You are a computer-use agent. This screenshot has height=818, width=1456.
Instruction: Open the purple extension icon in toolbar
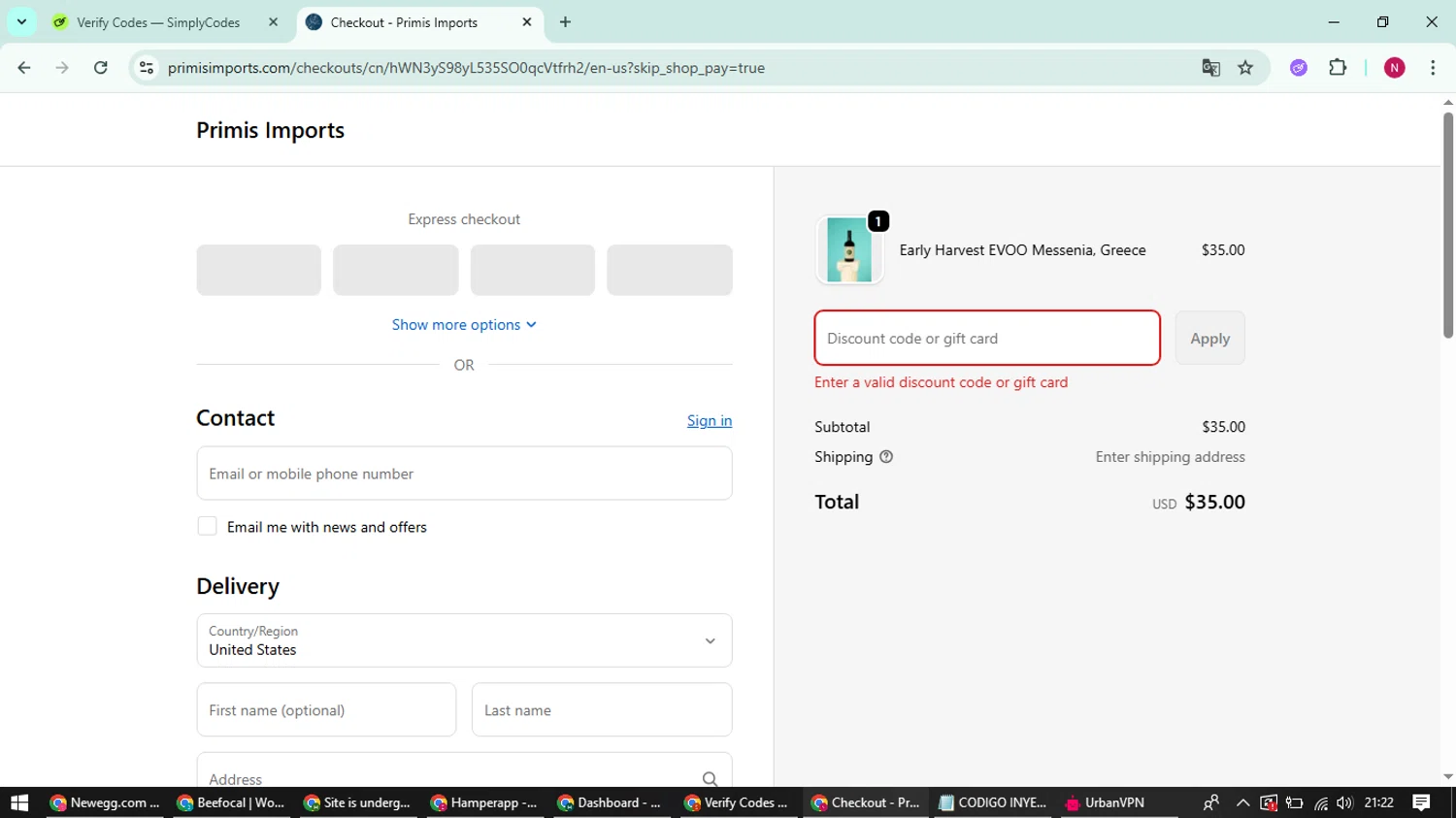tap(1299, 68)
